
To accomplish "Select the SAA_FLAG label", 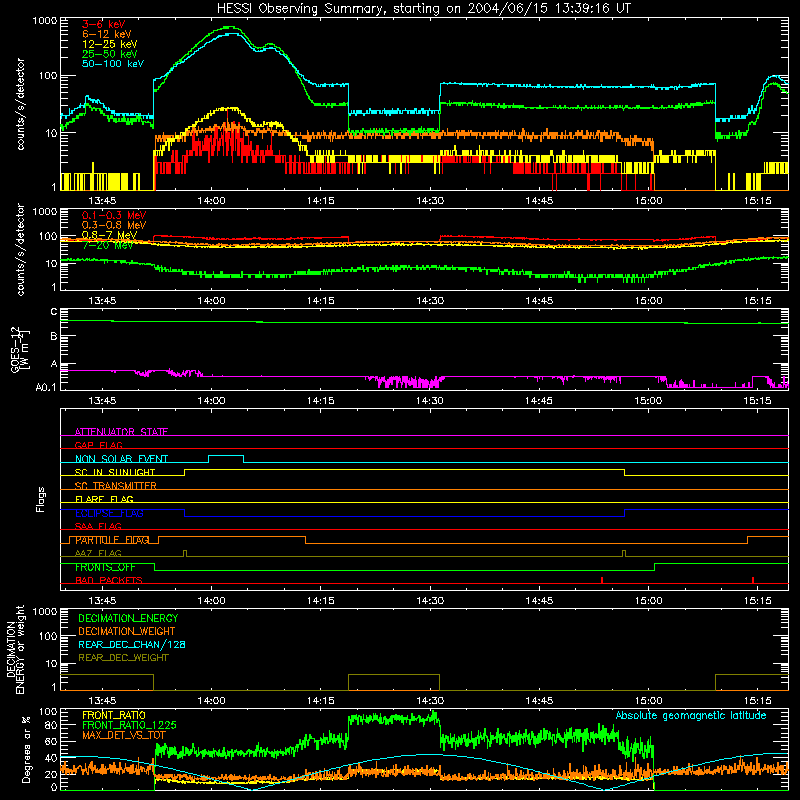I will click(x=98, y=526).
